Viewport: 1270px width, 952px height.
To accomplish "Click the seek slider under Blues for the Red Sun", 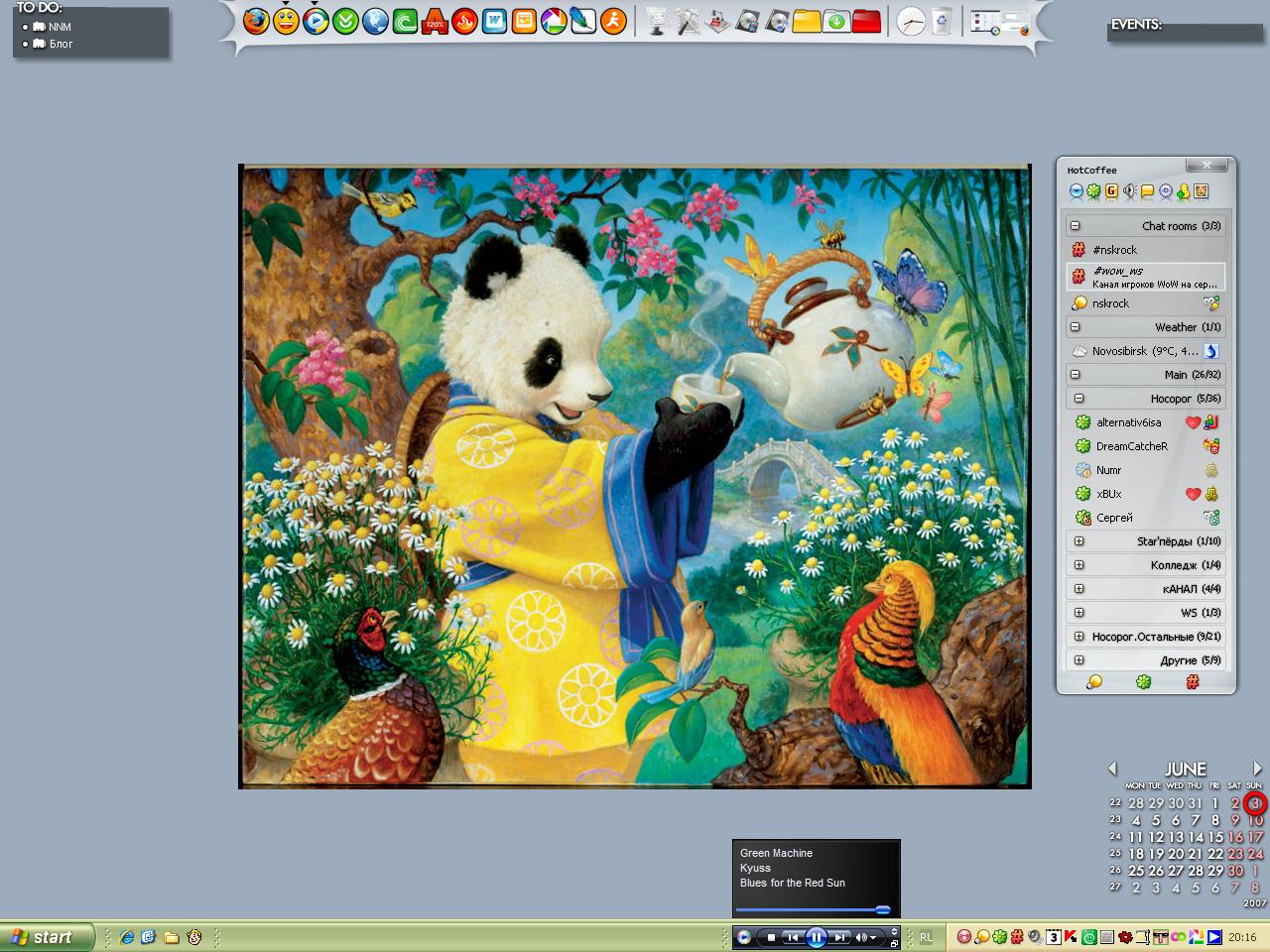I will click(x=814, y=909).
